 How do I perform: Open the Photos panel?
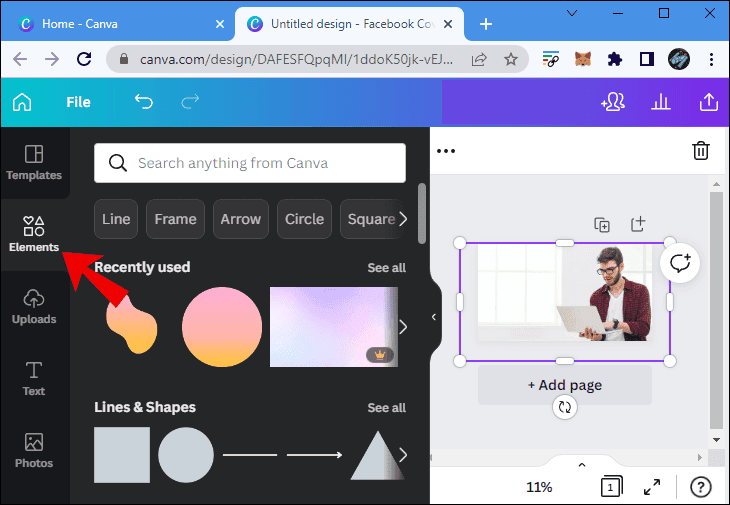point(34,451)
